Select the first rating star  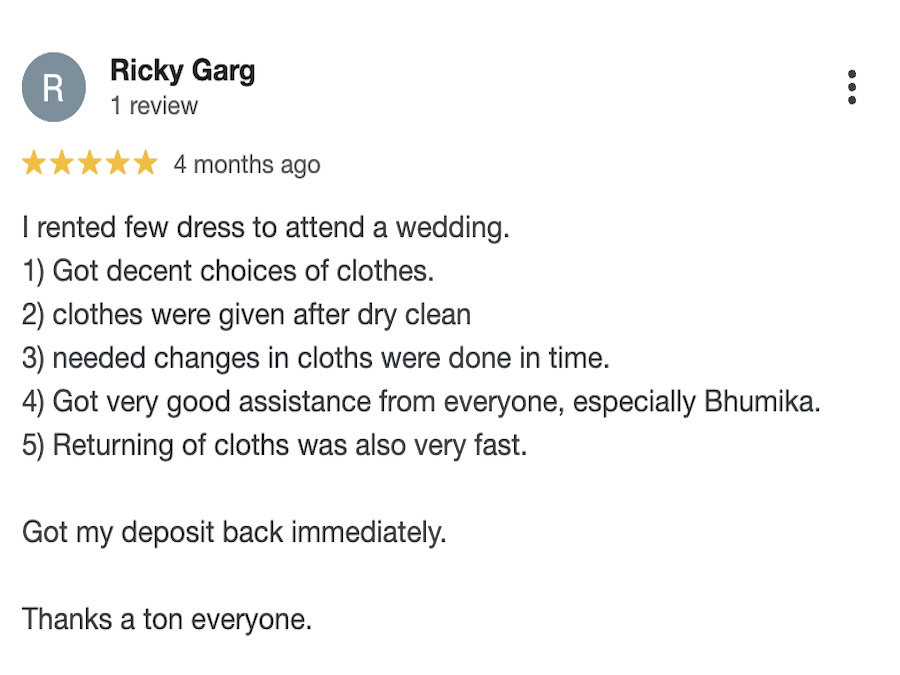coord(34,162)
